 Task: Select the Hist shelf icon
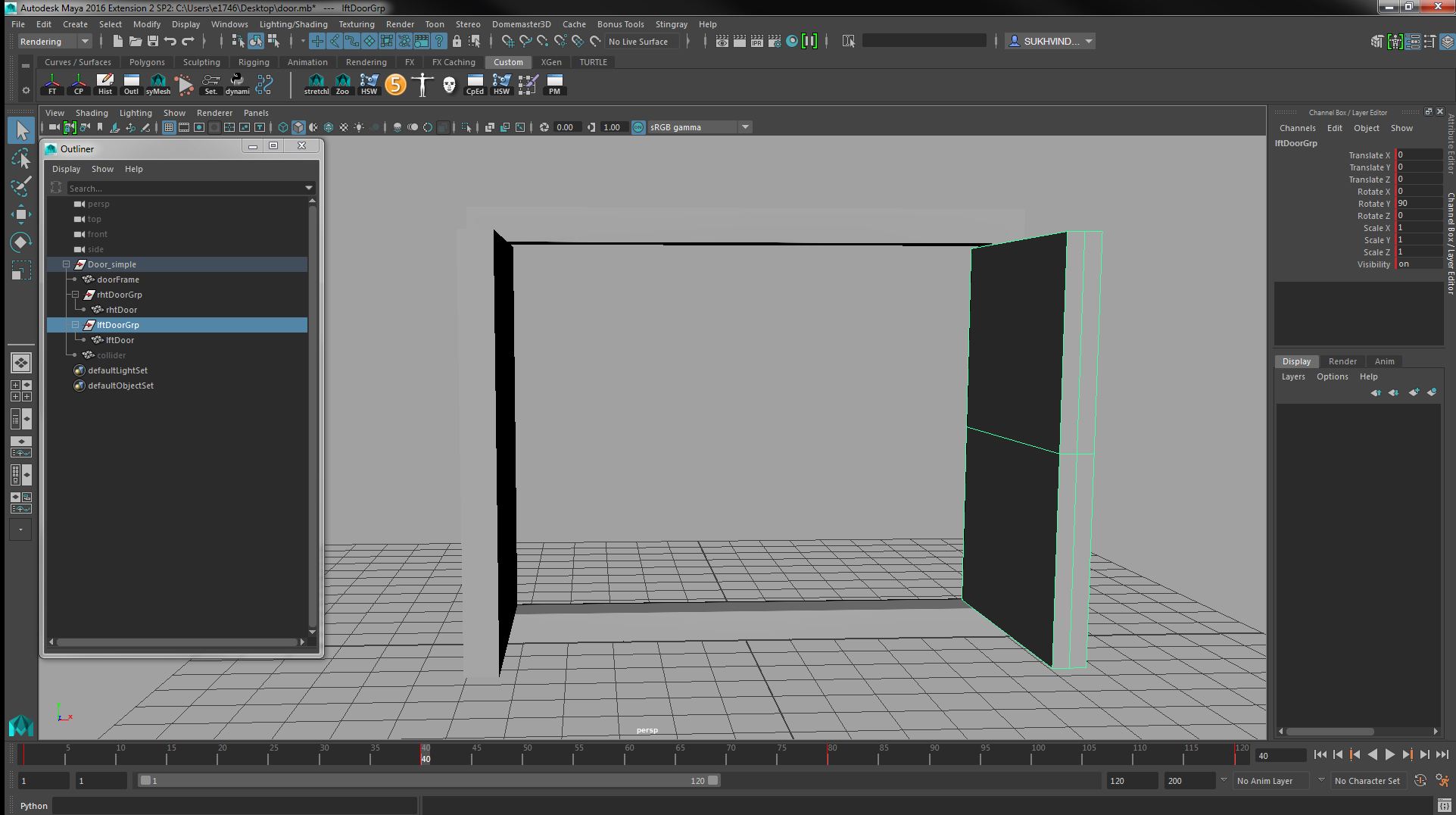coord(105,85)
